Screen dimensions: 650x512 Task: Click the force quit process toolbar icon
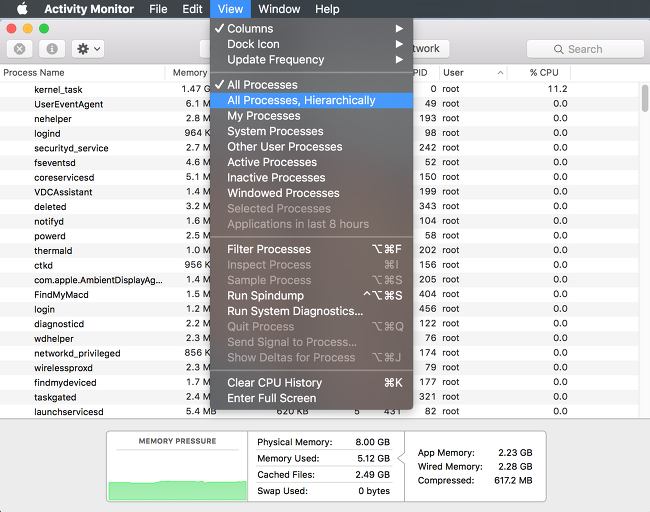[19, 49]
